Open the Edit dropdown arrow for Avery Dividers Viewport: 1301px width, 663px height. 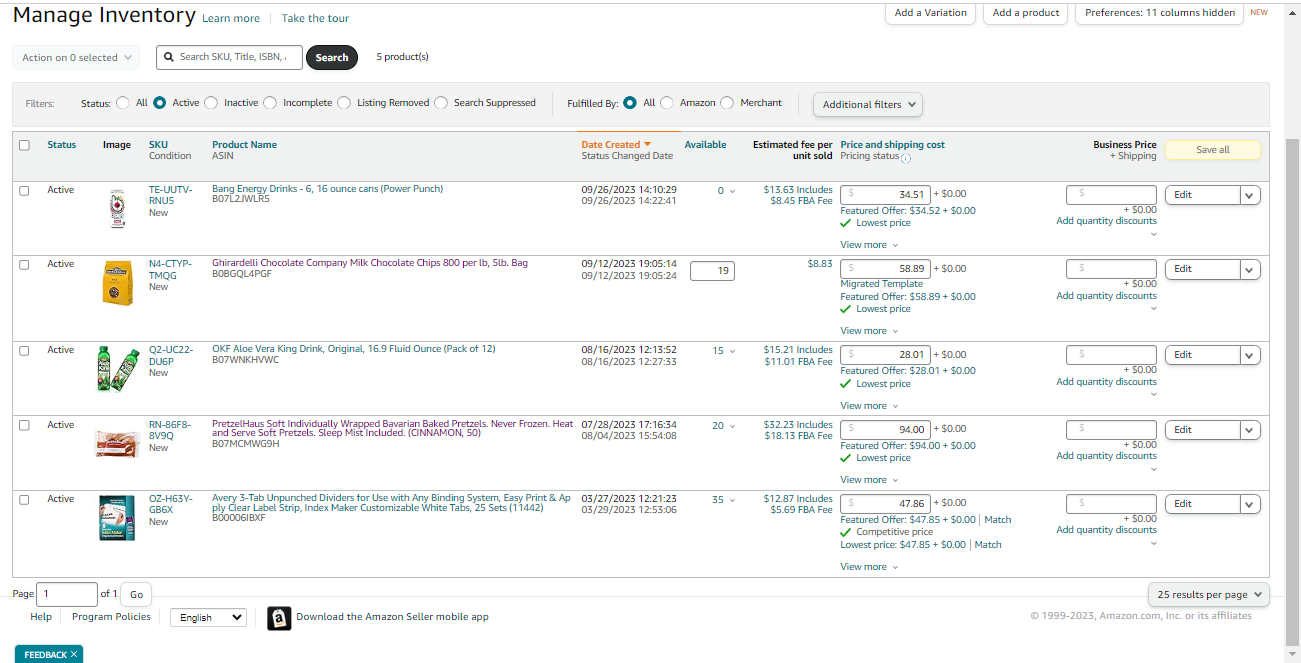click(1250, 504)
